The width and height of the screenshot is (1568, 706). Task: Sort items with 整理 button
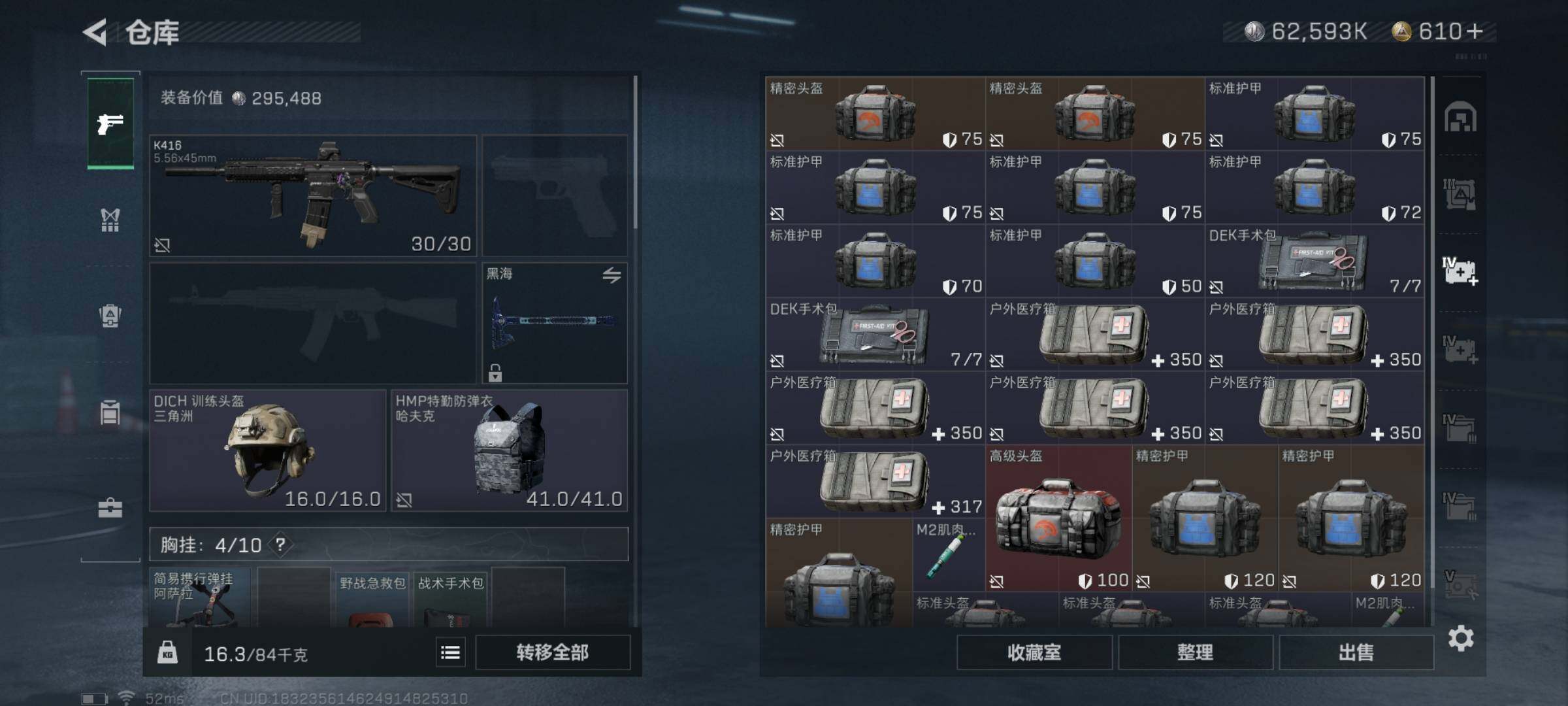(1196, 652)
